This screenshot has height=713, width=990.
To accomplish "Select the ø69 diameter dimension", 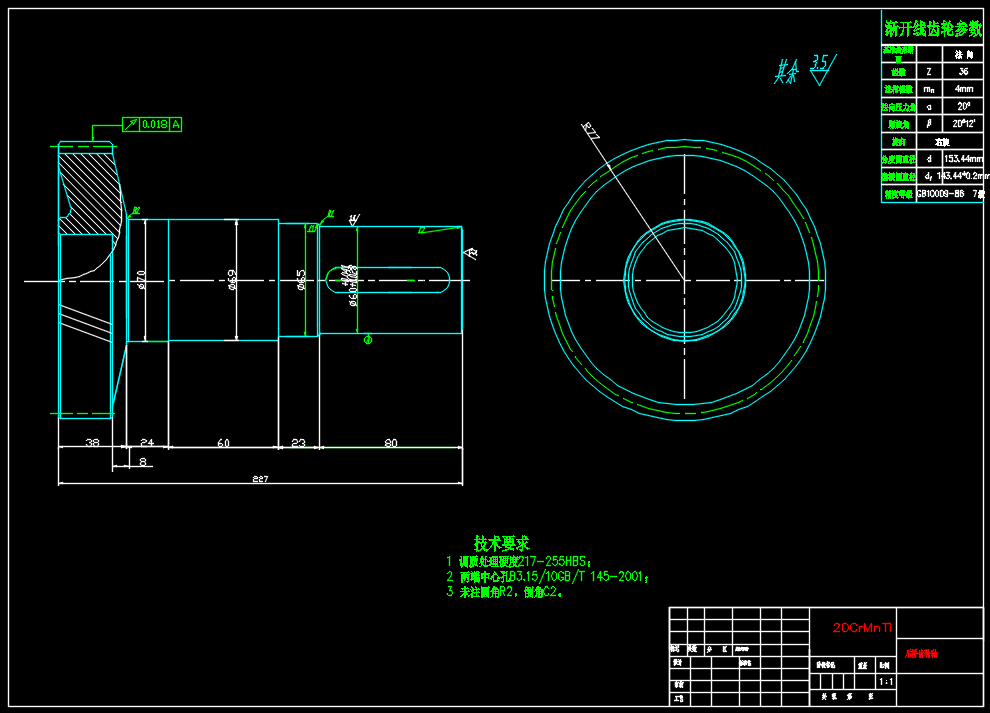I will pyautogui.click(x=233, y=280).
